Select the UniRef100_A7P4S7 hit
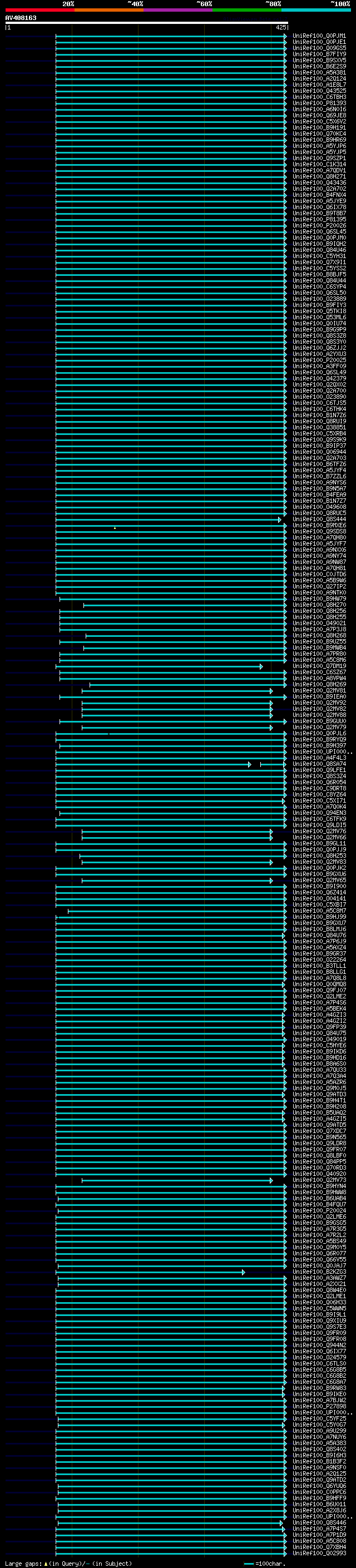The width and height of the screenshot is (356, 1568). point(319,1529)
